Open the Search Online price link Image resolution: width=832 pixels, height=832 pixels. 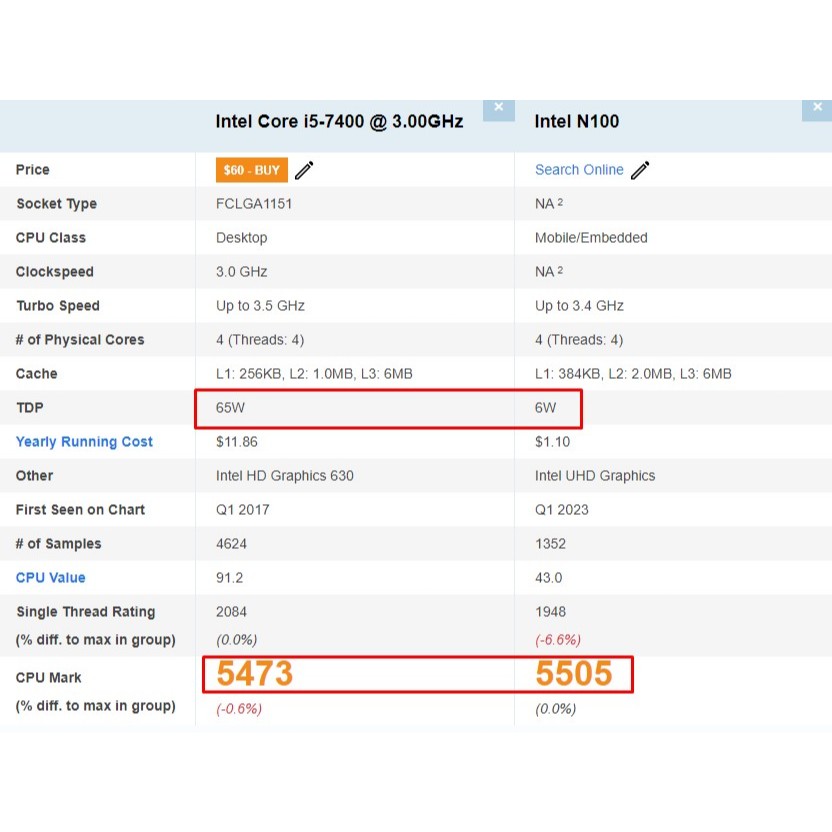pos(579,170)
